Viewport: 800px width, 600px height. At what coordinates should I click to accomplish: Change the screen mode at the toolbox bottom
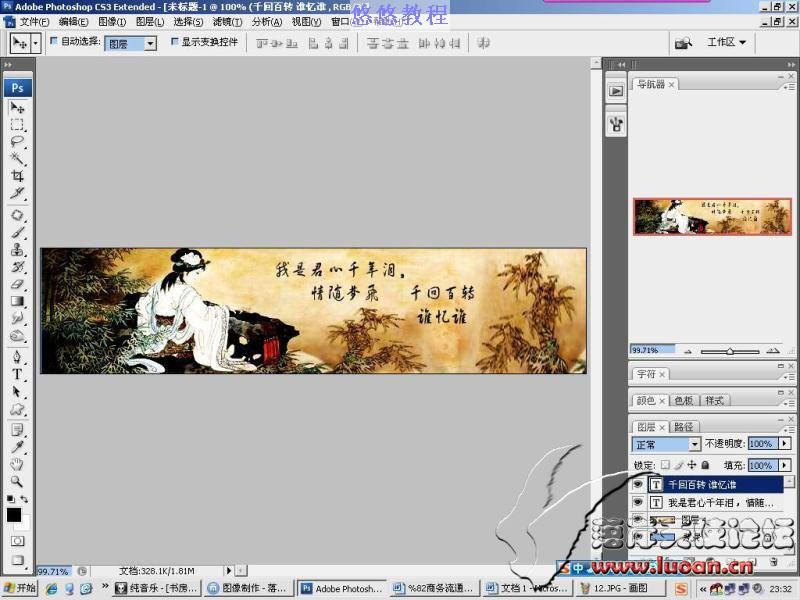(17, 560)
